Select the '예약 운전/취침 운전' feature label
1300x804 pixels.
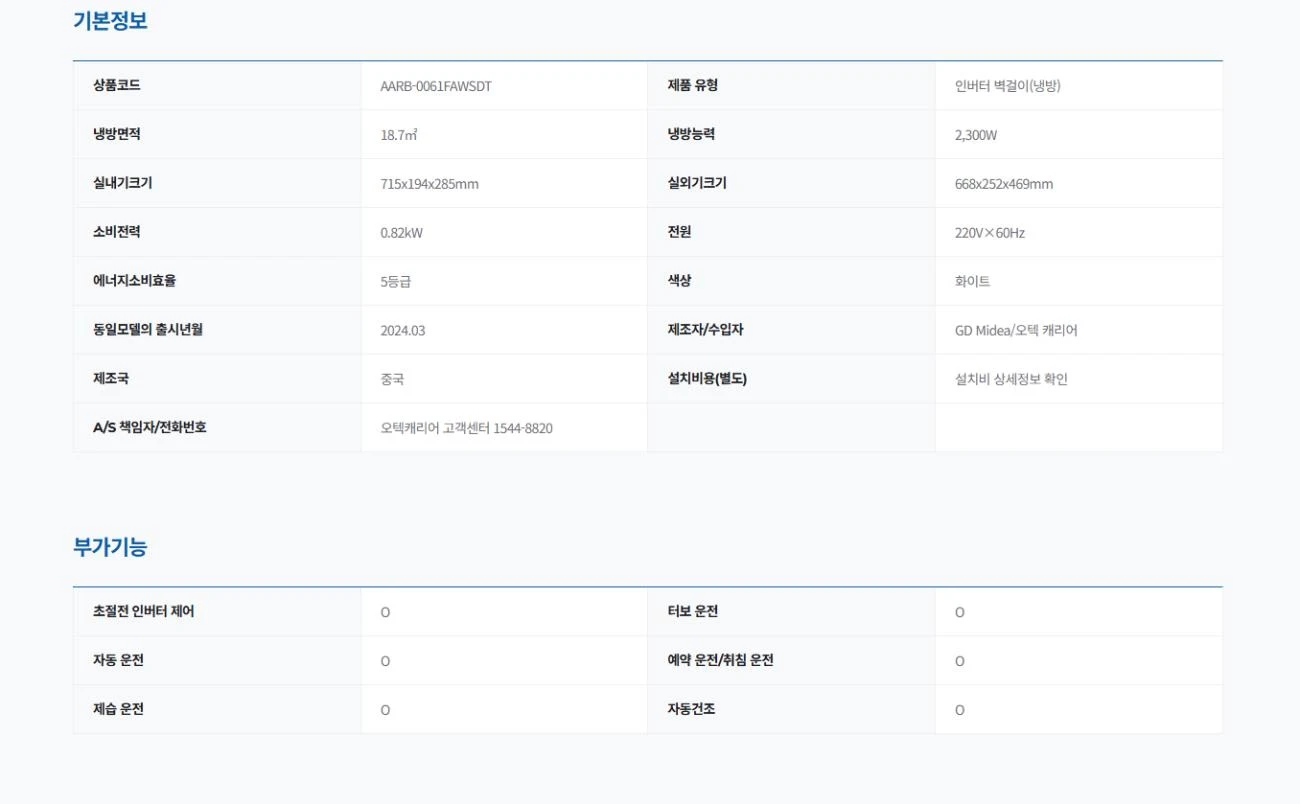tap(721, 660)
